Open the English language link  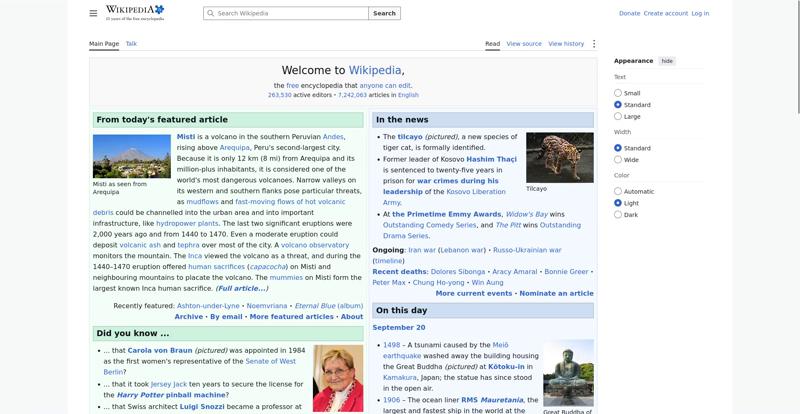pos(408,95)
